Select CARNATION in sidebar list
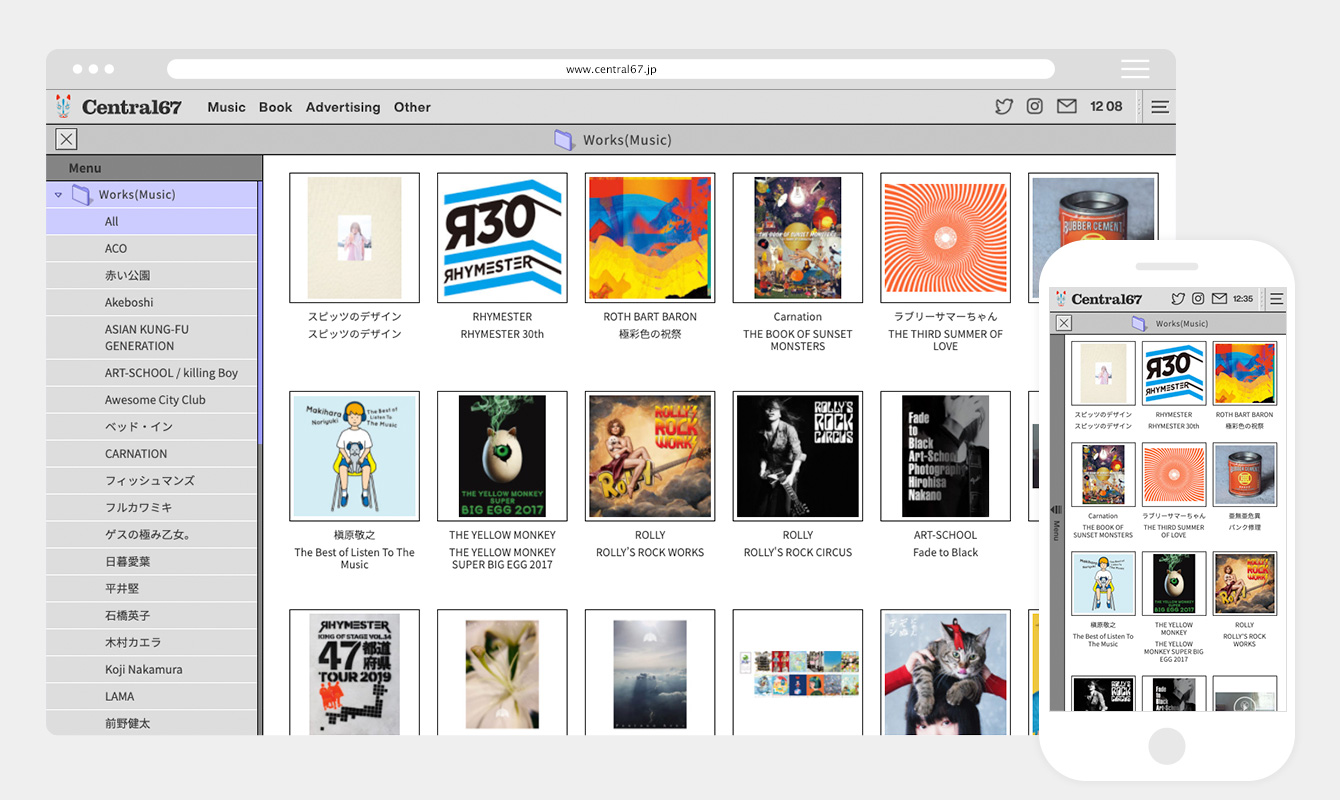Screen dimensions: 1340x800 click(x=152, y=454)
